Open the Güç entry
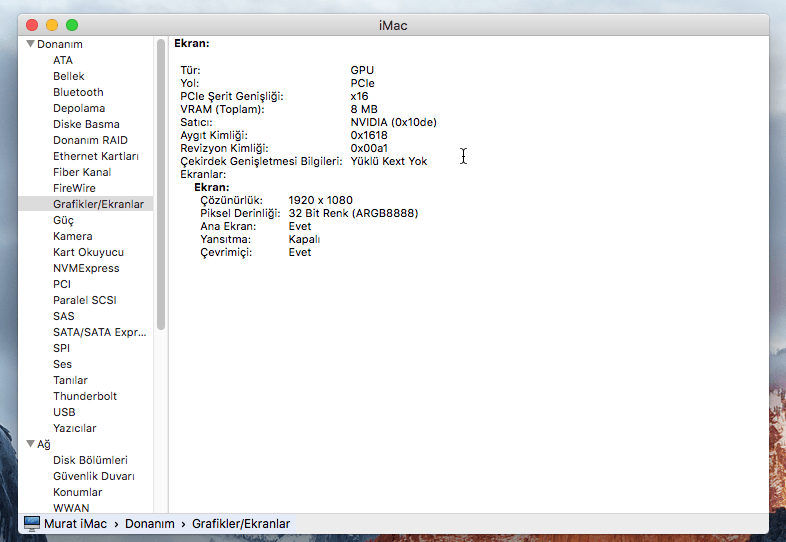This screenshot has height=542, width=786. click(63, 221)
